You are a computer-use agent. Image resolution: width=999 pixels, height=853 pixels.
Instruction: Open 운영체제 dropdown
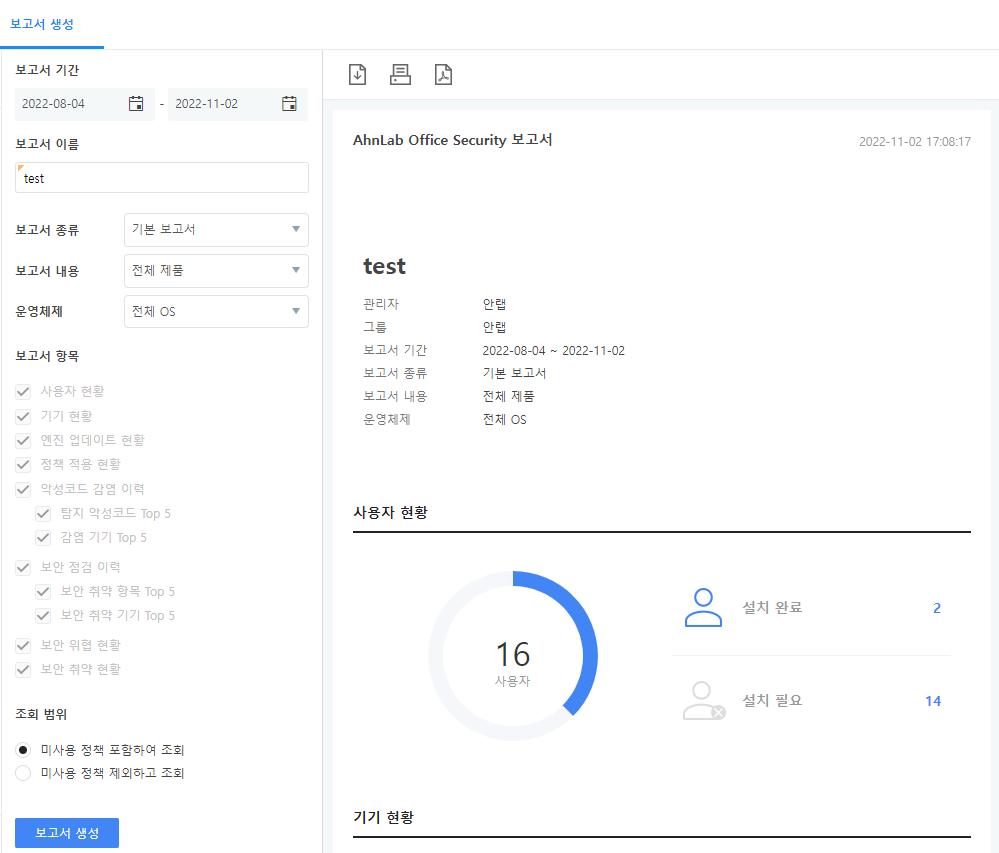click(x=216, y=312)
